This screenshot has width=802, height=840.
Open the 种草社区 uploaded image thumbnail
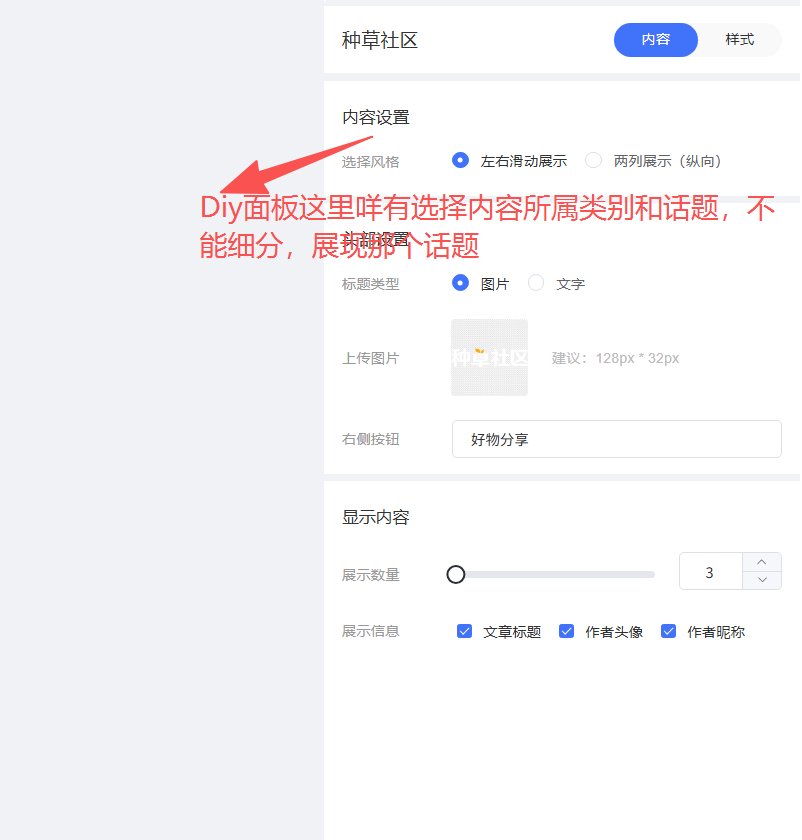coord(489,357)
